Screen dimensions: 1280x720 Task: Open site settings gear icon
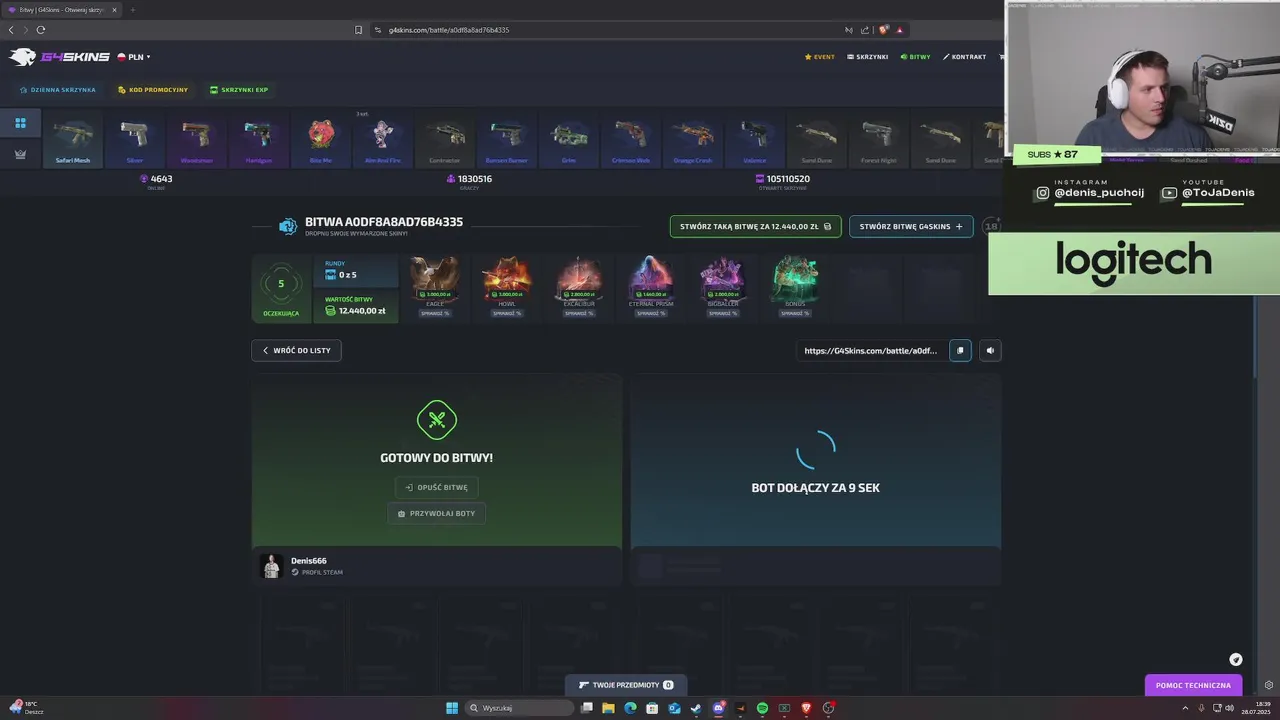pyautogui.click(x=1269, y=685)
